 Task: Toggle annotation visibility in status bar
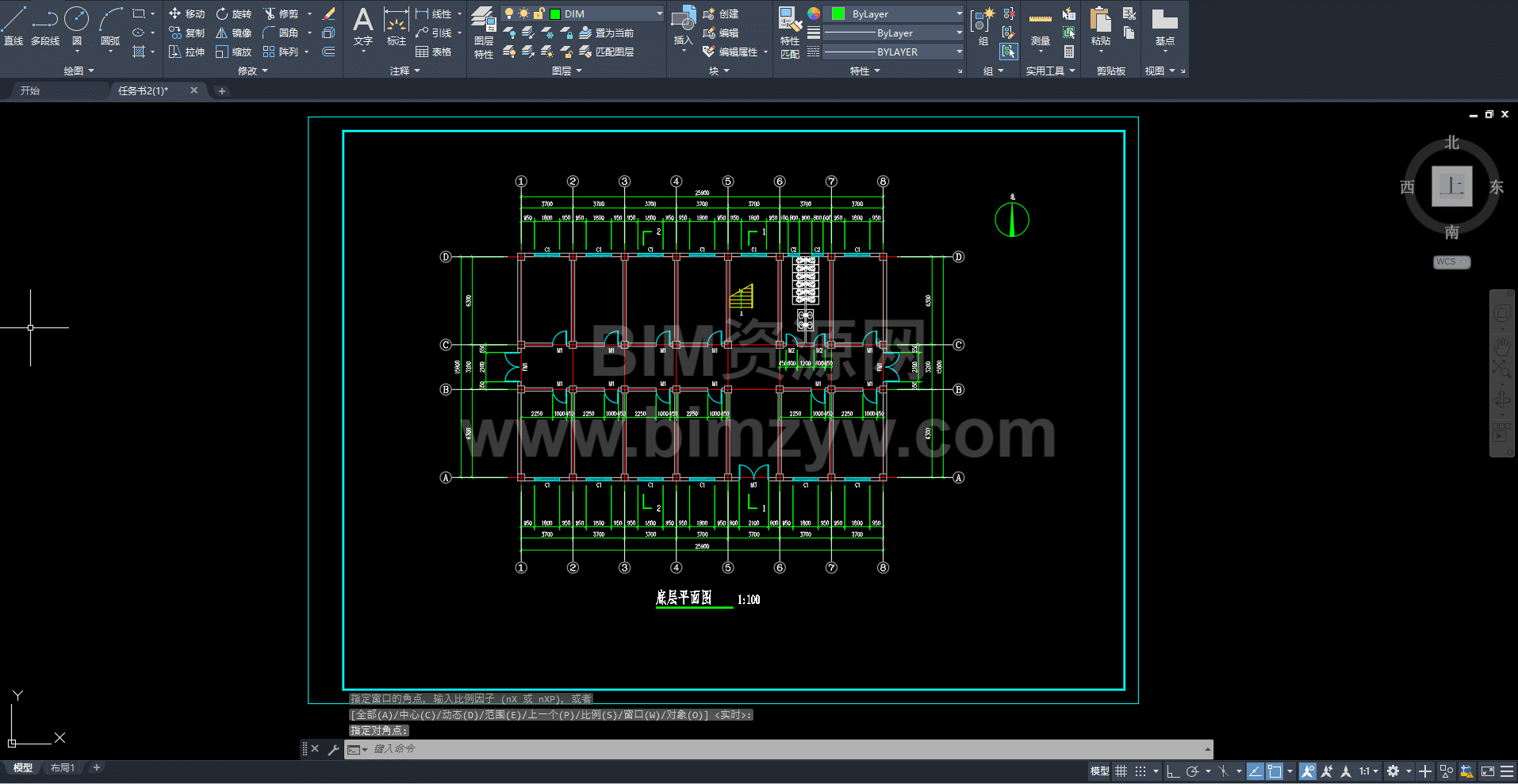pyautogui.click(x=1308, y=771)
